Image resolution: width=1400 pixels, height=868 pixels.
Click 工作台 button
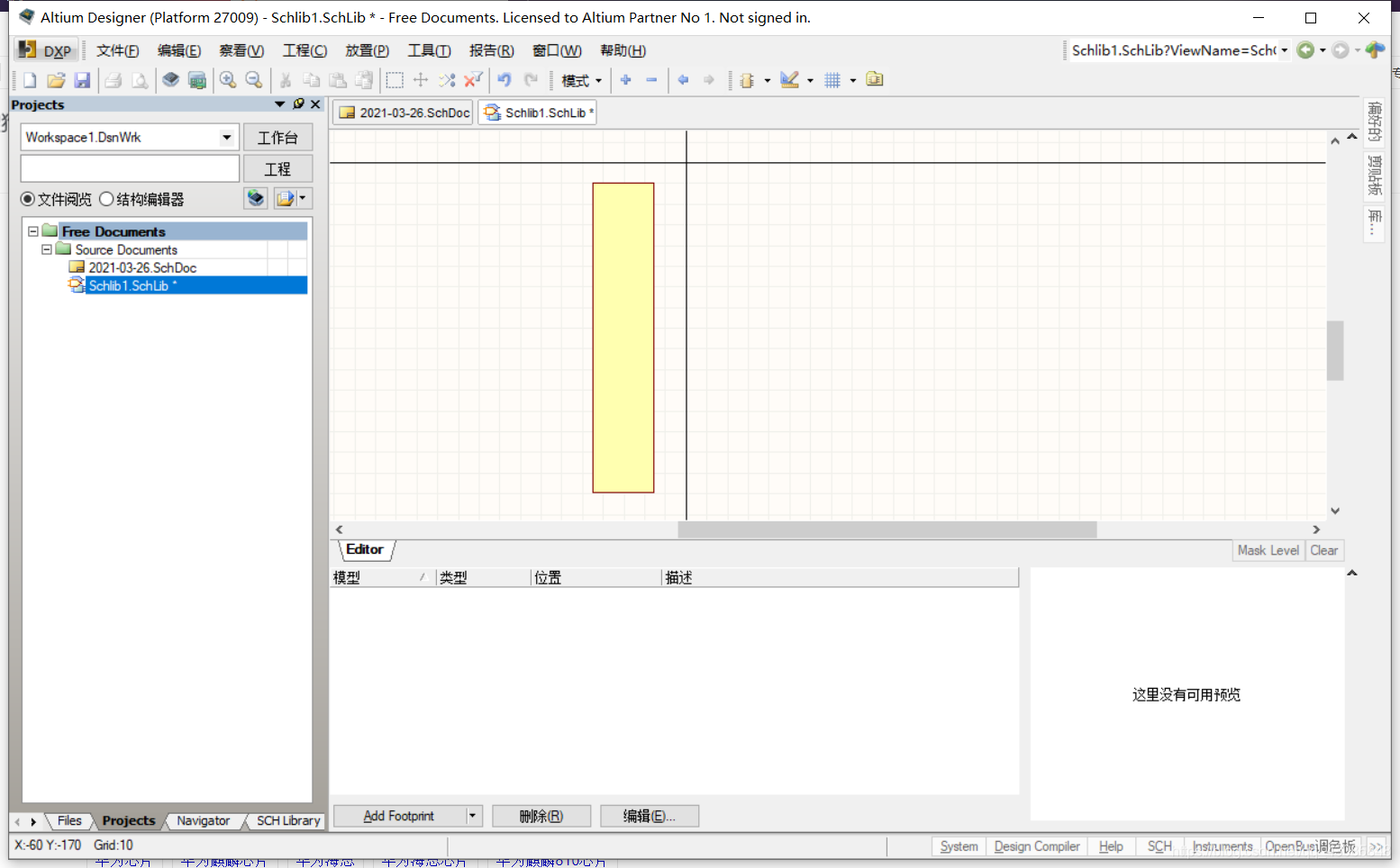tap(277, 138)
